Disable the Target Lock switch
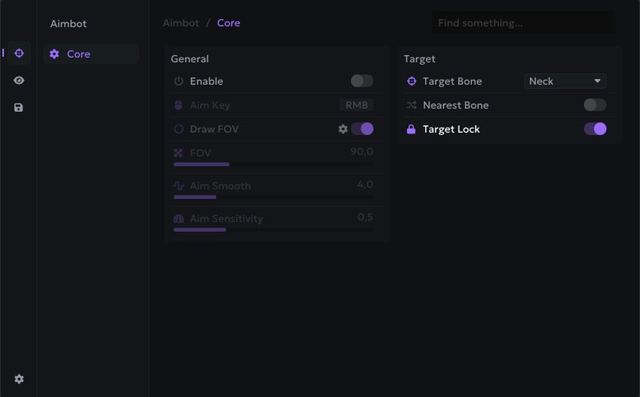 pyautogui.click(x=595, y=129)
